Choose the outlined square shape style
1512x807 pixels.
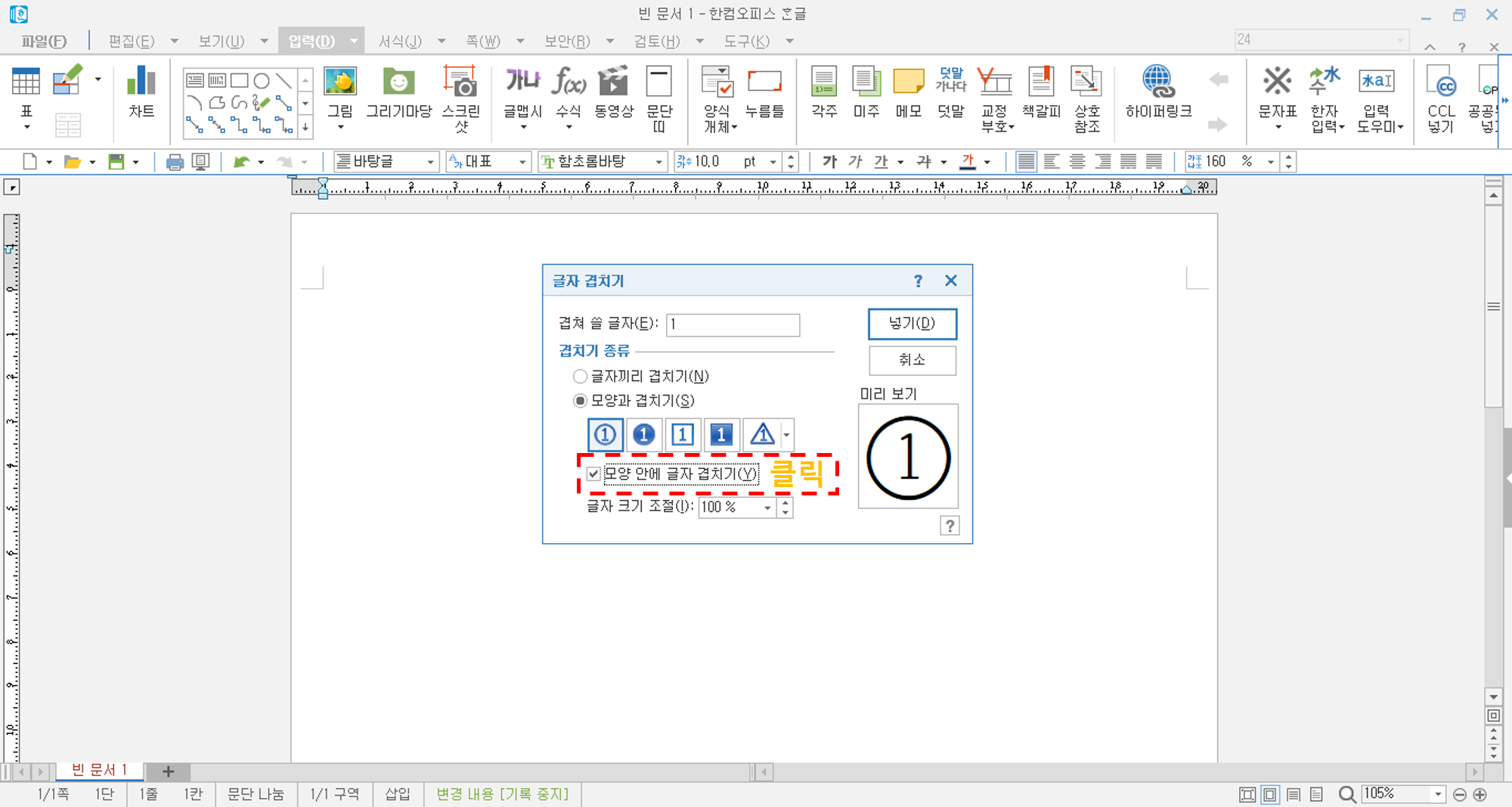click(683, 435)
